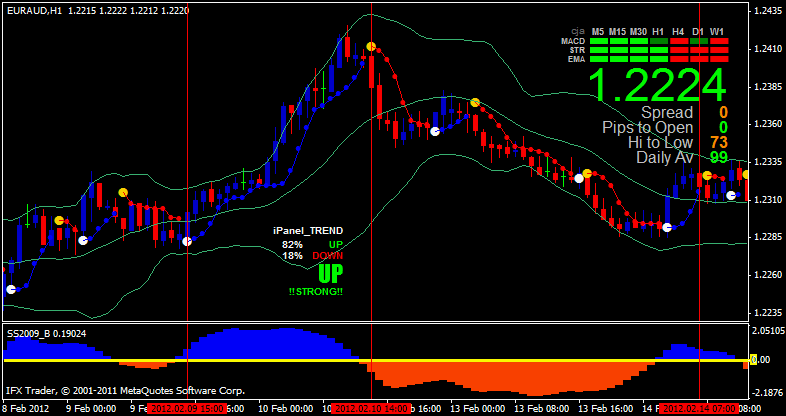
Task: Click the Daily Av label
Action: pos(665,157)
